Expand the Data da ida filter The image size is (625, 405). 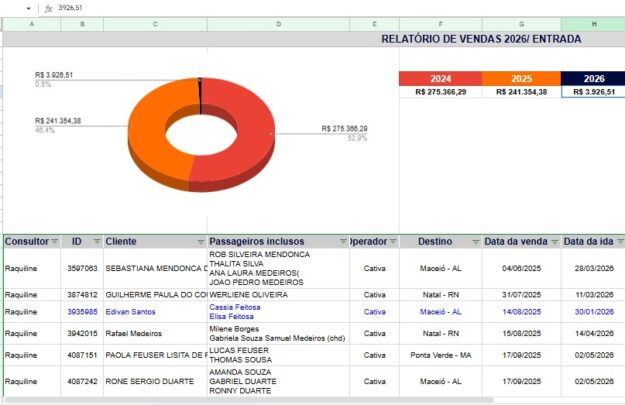[619, 242]
